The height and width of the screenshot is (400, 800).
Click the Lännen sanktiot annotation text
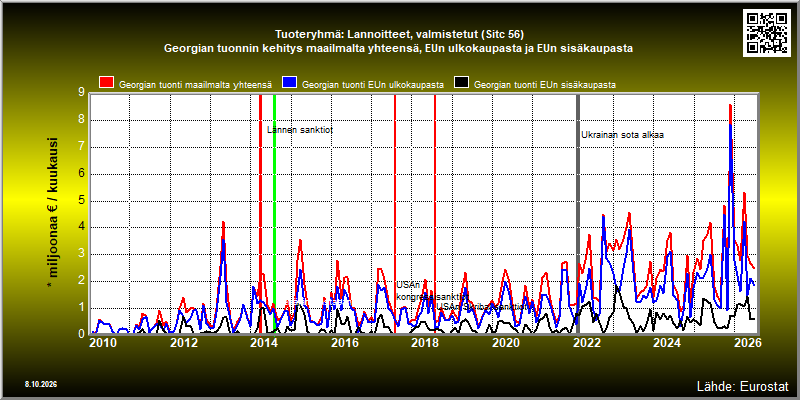300,130
